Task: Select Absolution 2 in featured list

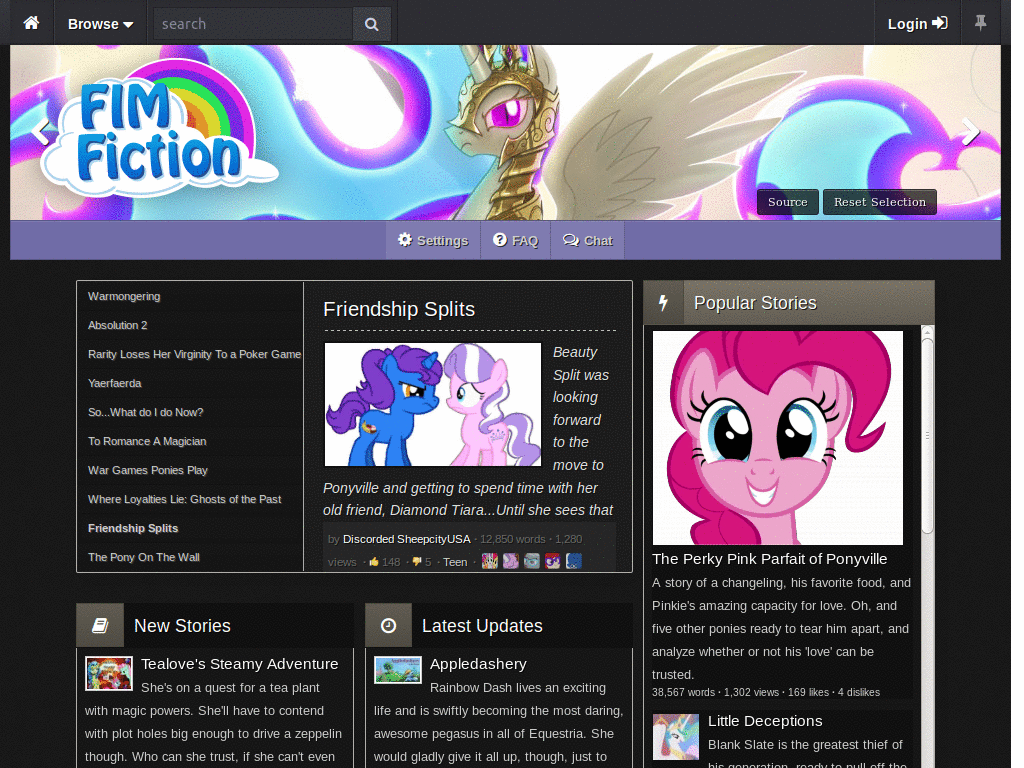Action: pos(118,325)
